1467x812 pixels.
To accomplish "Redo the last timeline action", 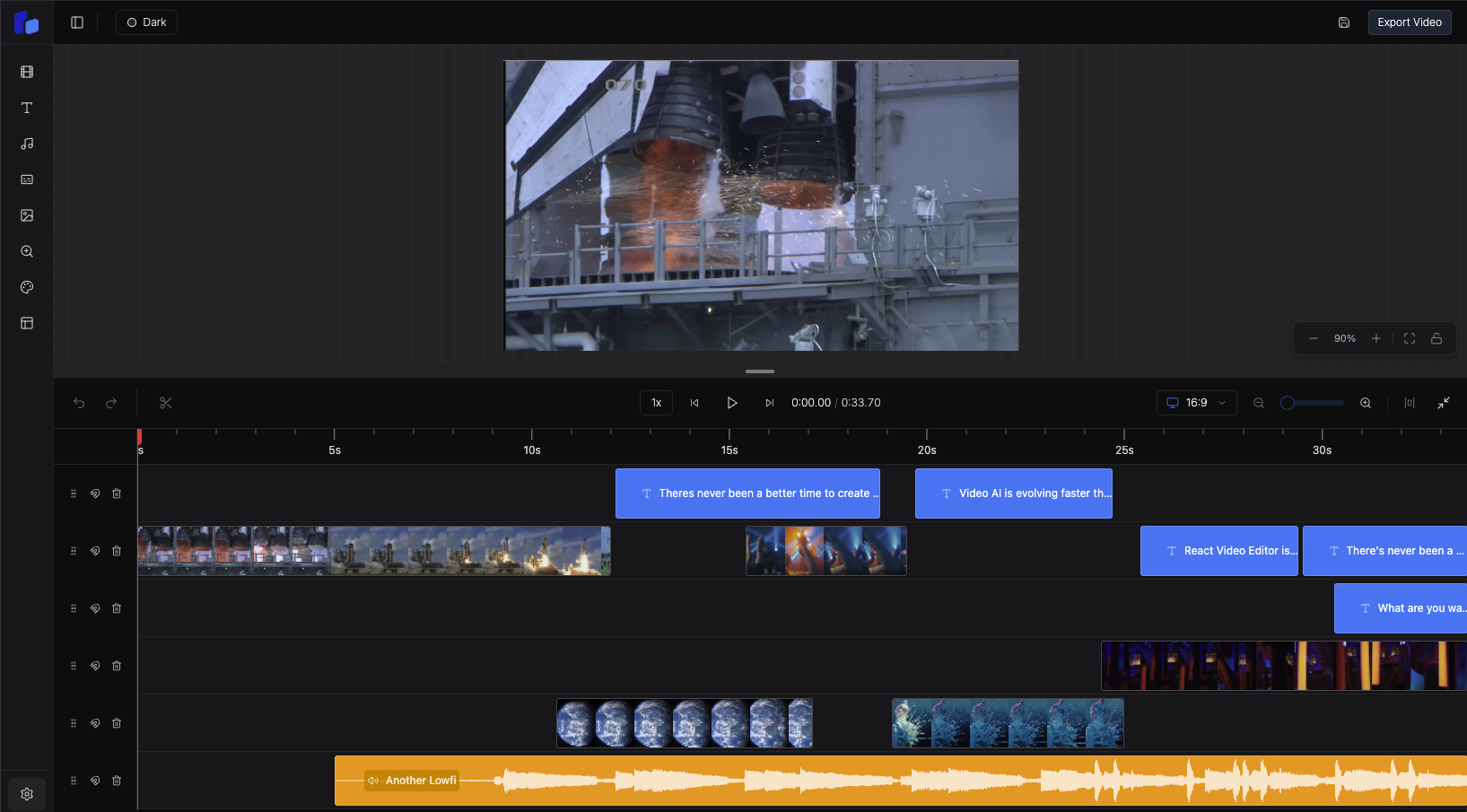I will pos(111,403).
